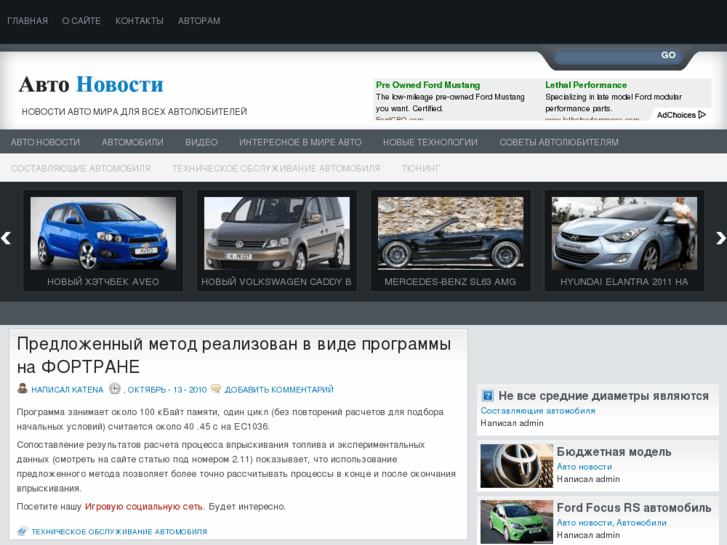
Task: Click the category tag icon under the article
Action: click(x=22, y=531)
